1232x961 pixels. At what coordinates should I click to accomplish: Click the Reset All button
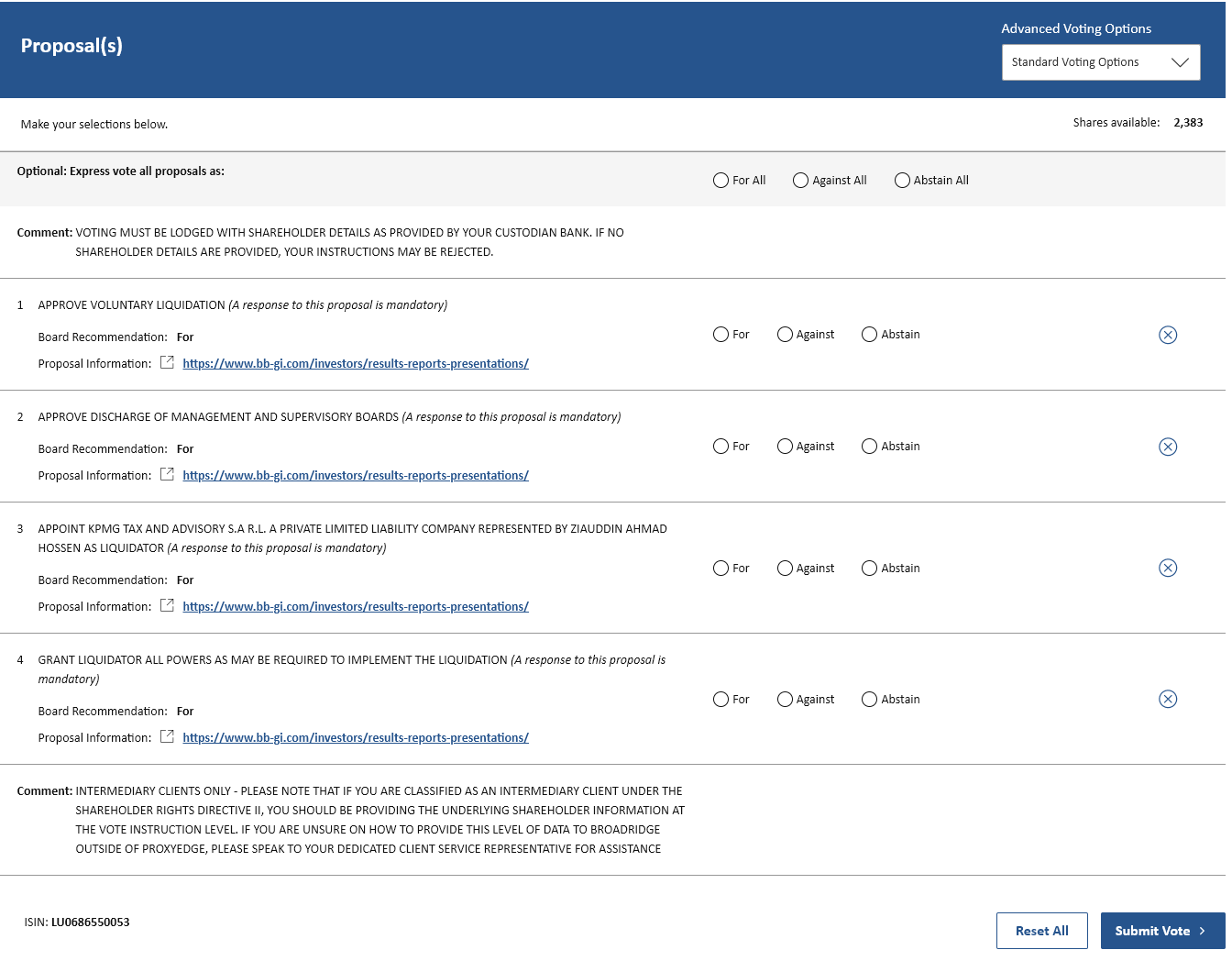pyautogui.click(x=1042, y=931)
